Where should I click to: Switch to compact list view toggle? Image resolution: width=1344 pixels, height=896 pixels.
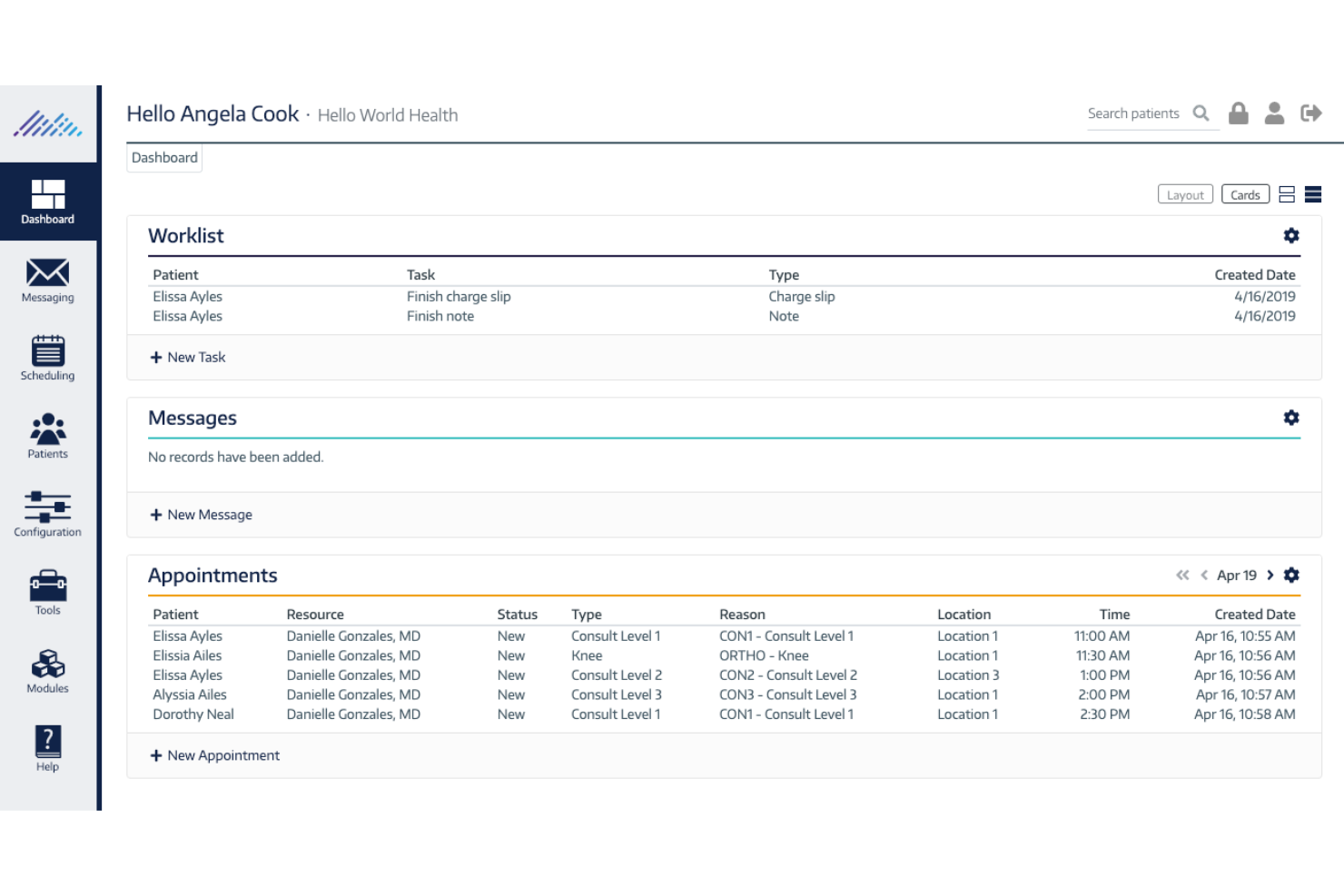[1313, 193]
